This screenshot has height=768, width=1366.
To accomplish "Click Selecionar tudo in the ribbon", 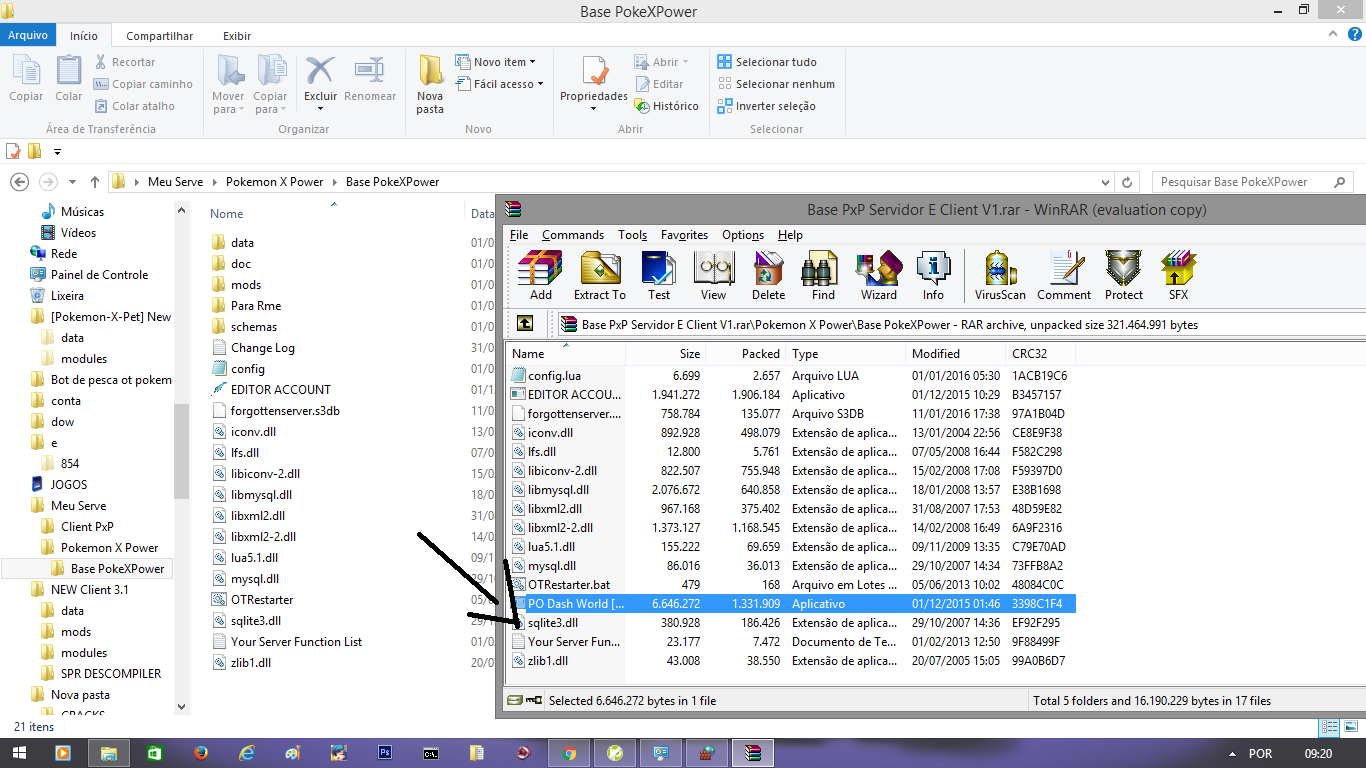I will point(766,62).
